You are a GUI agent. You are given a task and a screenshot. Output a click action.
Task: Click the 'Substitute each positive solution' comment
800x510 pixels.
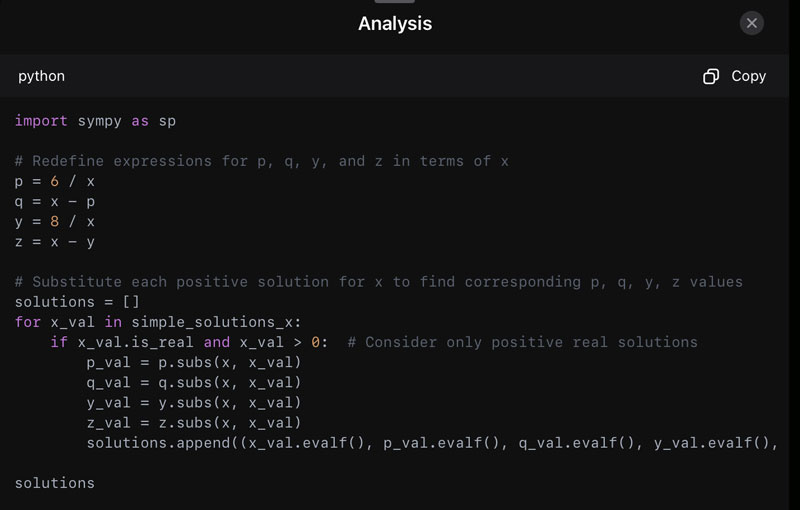[379, 282]
